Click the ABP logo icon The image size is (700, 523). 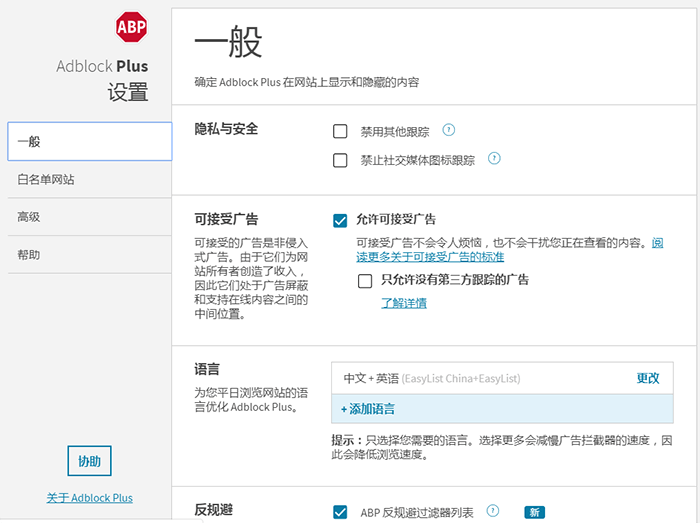point(131,27)
